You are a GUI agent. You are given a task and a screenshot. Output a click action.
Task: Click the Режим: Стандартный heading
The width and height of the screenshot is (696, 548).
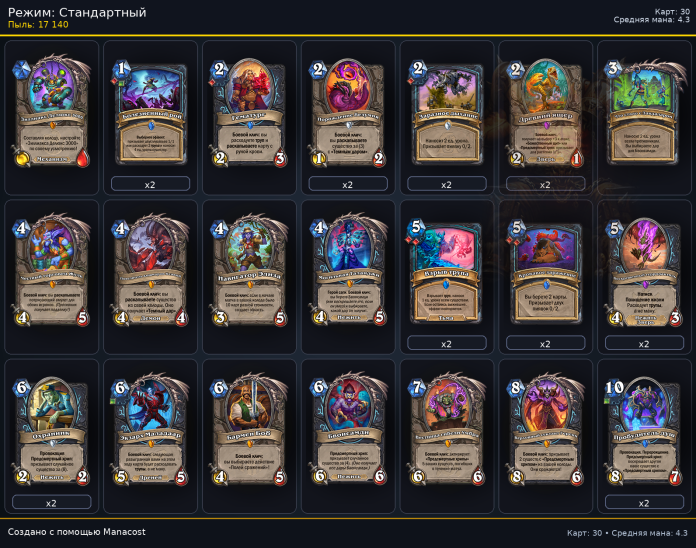tap(77, 12)
